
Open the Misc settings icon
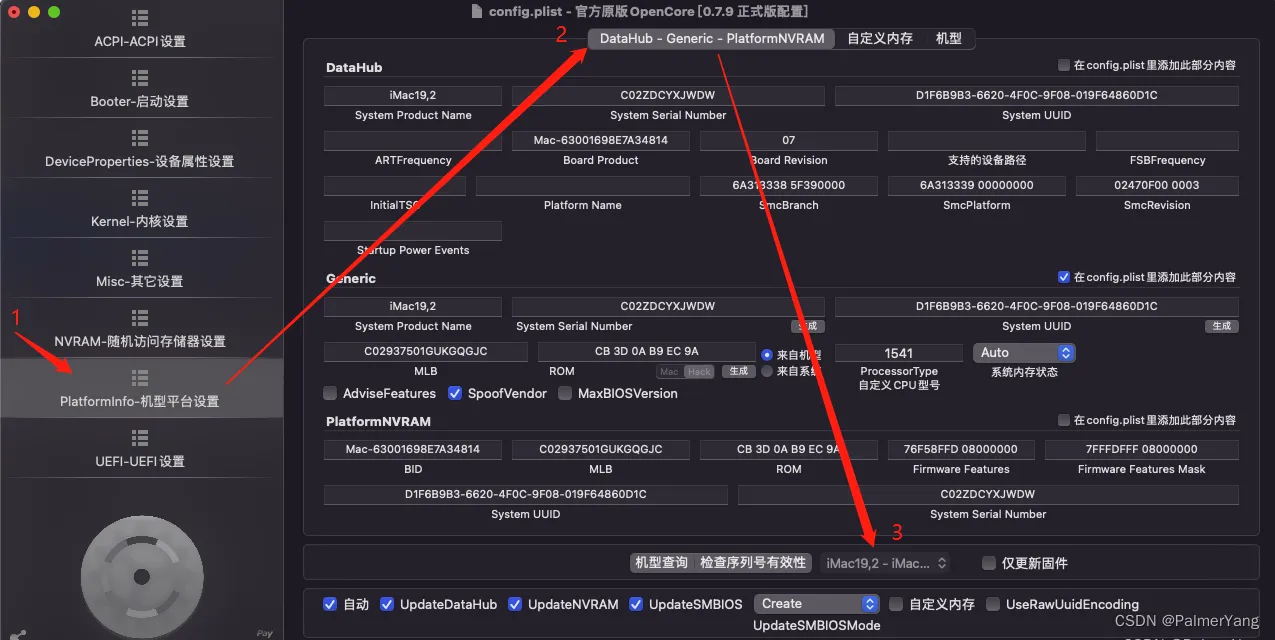coord(140,258)
